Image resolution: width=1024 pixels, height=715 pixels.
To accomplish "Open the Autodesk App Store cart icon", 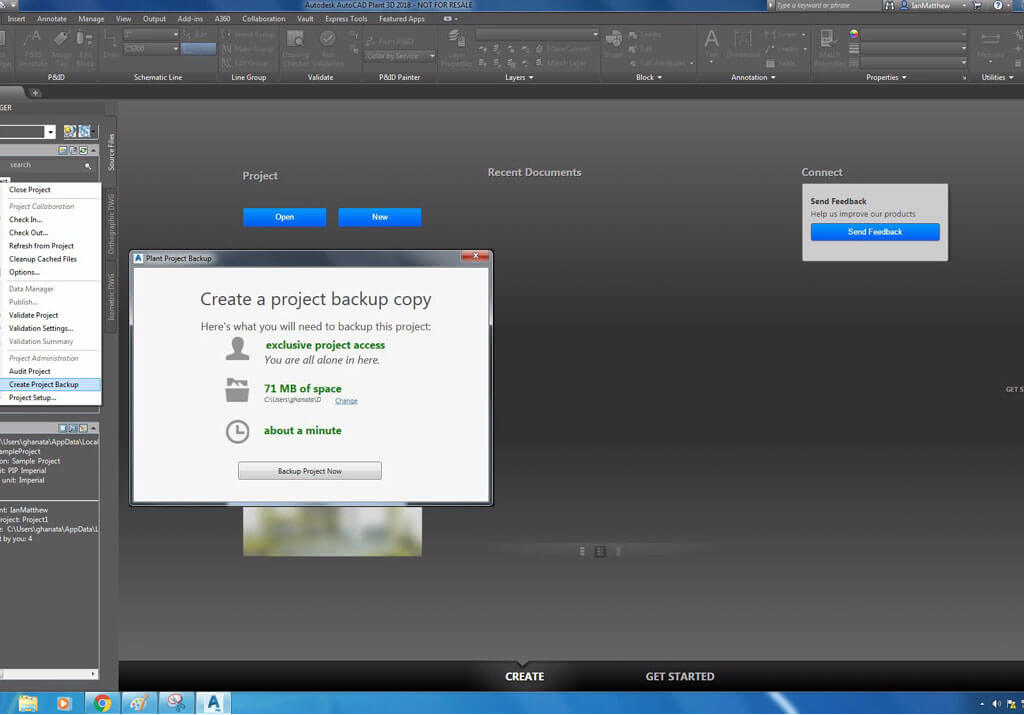I will point(977,5).
